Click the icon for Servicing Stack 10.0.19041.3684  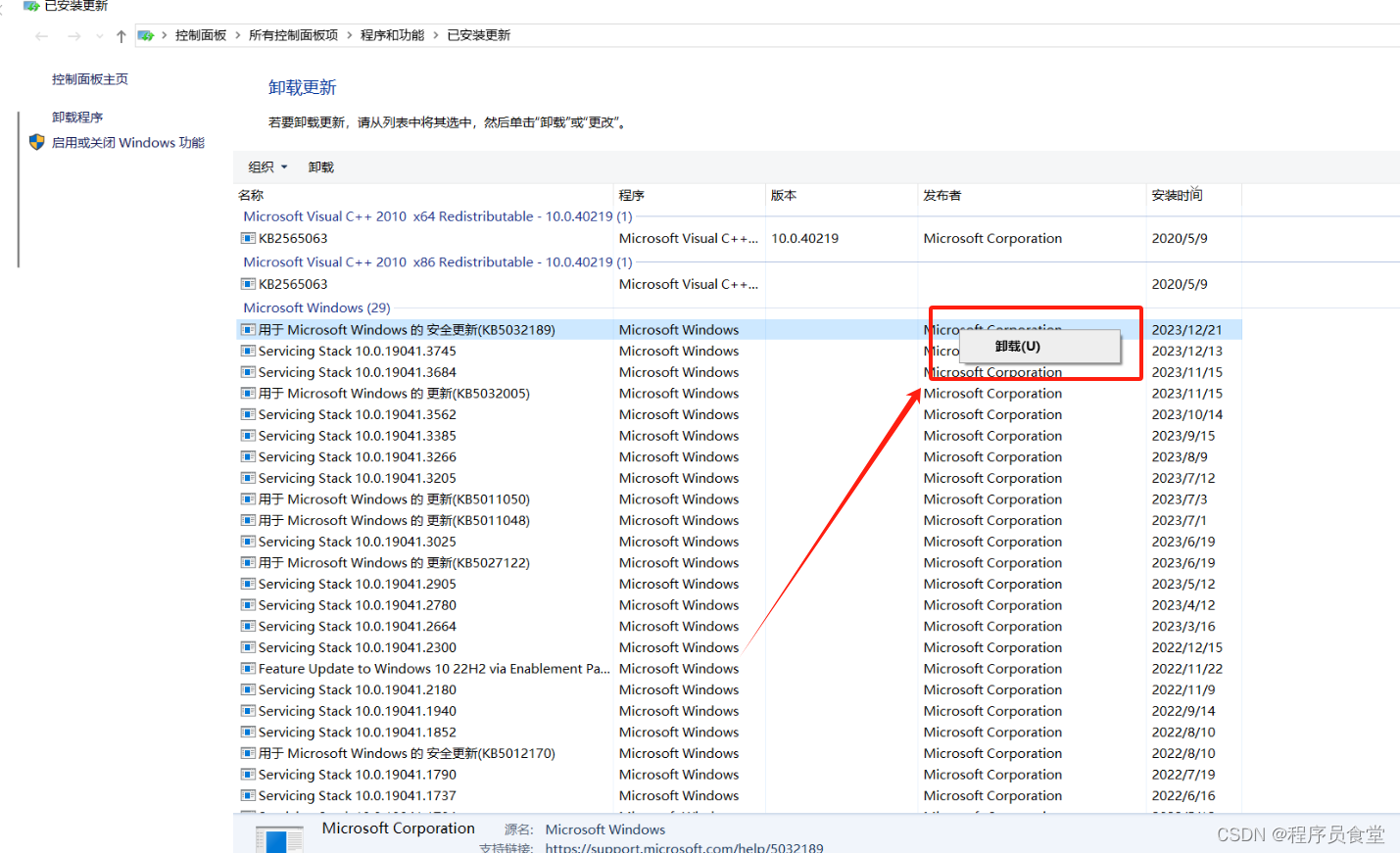point(249,372)
